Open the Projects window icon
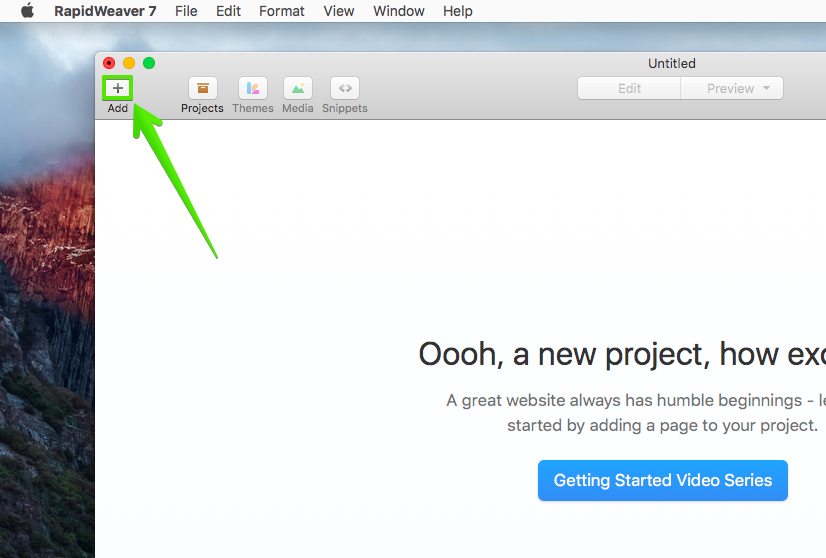Image resolution: width=826 pixels, height=558 pixels. [203, 88]
